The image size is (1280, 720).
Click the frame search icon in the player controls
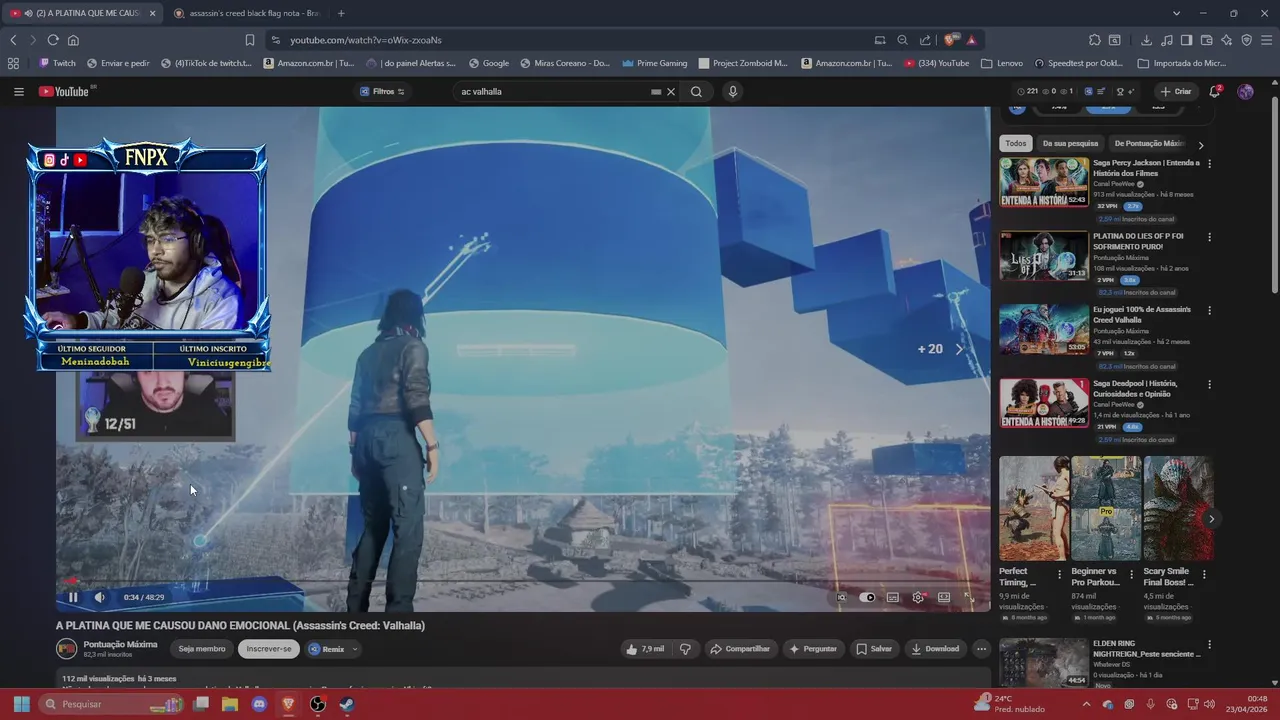pos(841,597)
